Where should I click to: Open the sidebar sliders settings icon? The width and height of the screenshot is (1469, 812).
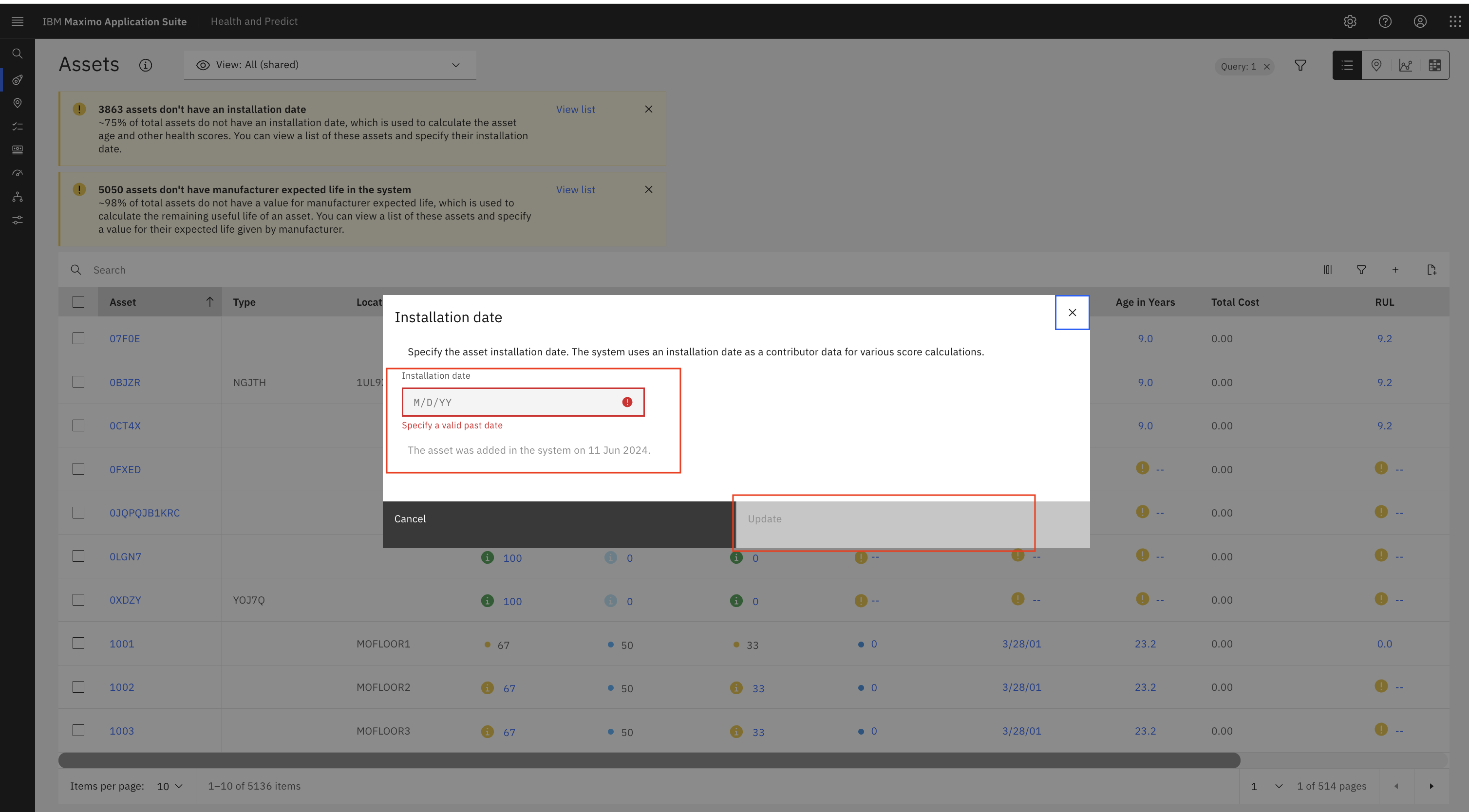(17, 220)
